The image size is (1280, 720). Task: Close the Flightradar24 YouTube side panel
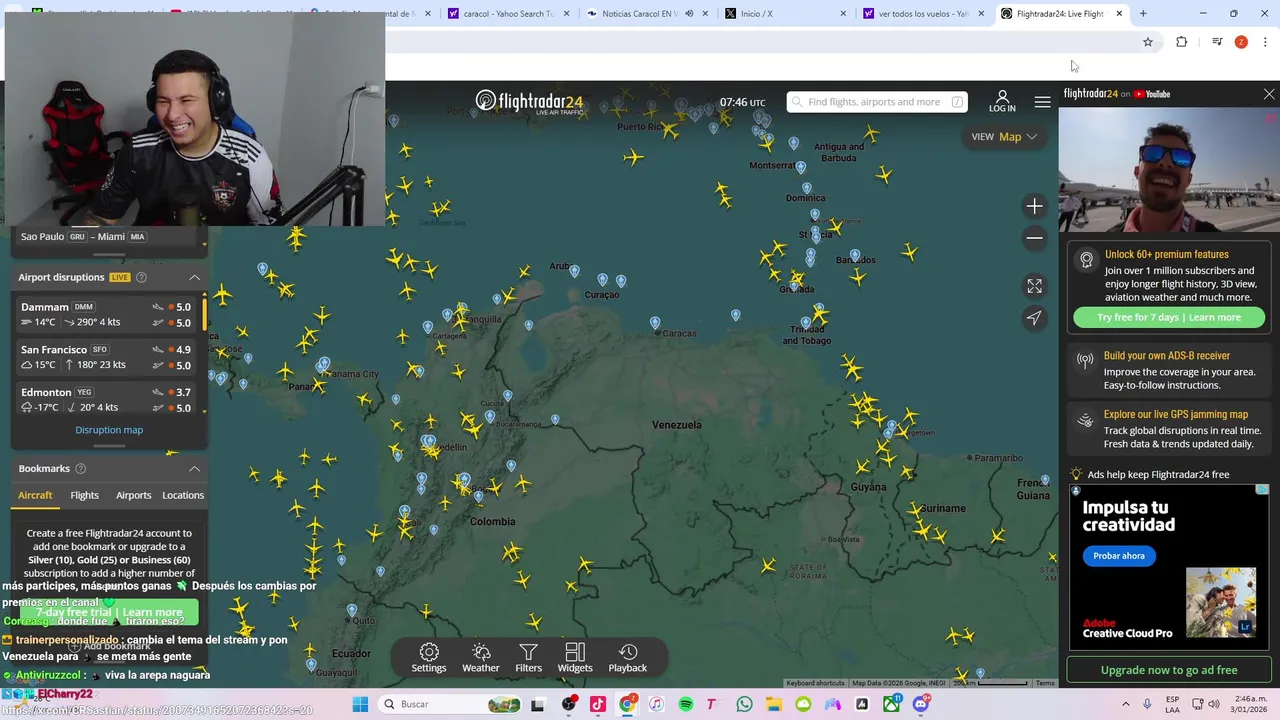1269,94
